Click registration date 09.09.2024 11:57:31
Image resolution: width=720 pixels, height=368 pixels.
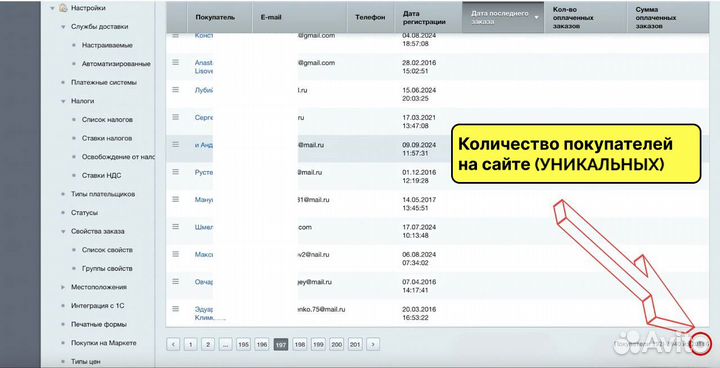(x=419, y=149)
